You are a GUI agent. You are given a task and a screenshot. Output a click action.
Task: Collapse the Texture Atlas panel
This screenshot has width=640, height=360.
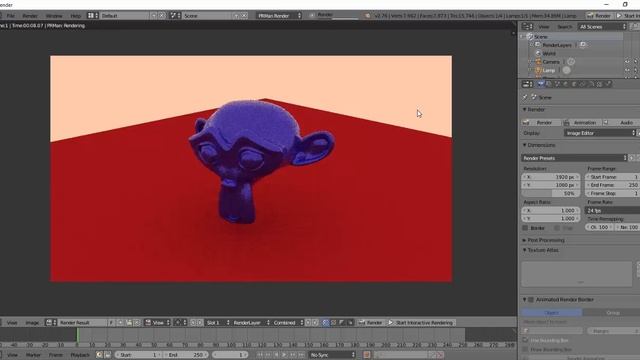525,250
